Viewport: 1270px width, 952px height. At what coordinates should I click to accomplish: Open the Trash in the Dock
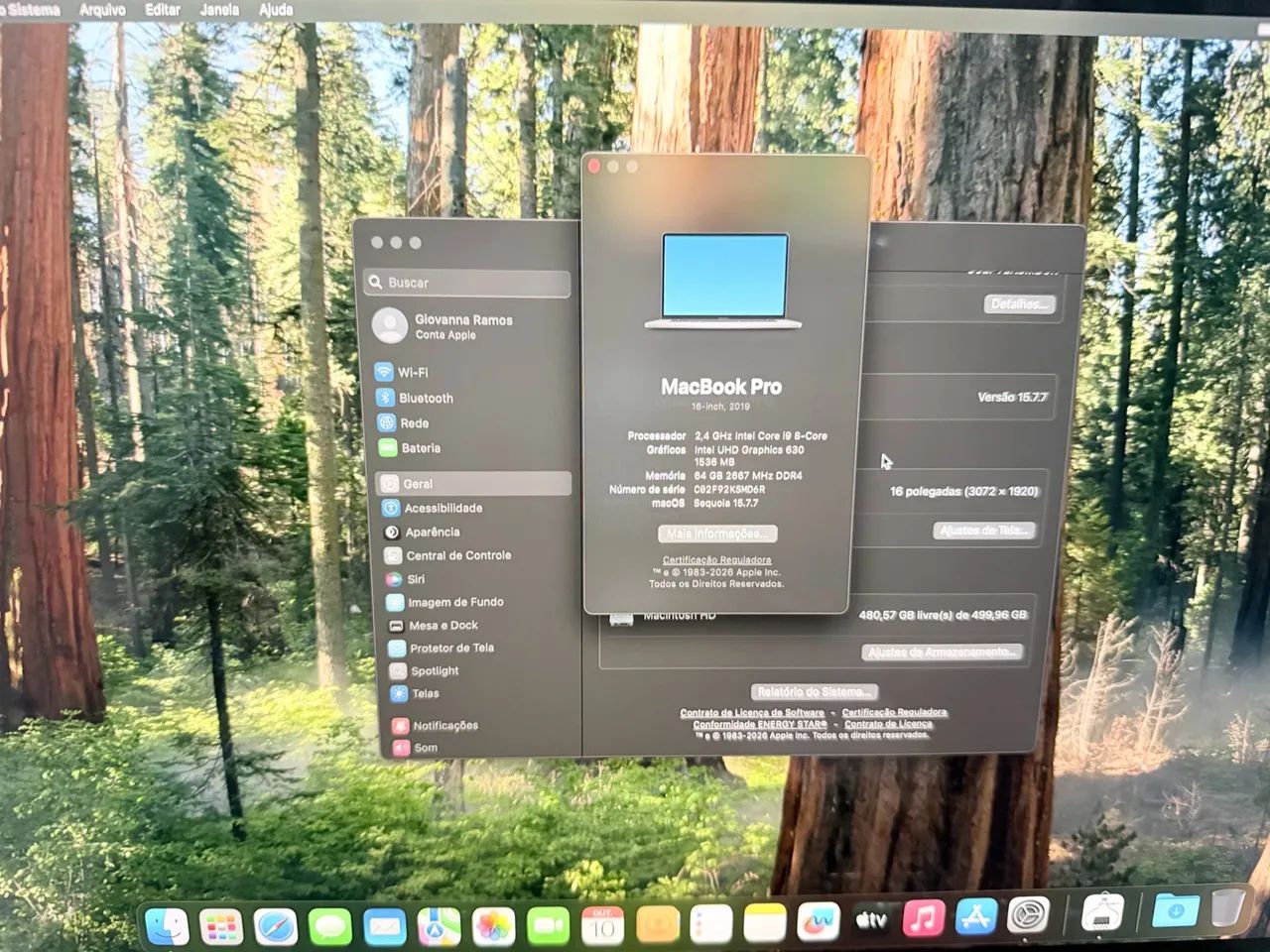pyautogui.click(x=1227, y=908)
